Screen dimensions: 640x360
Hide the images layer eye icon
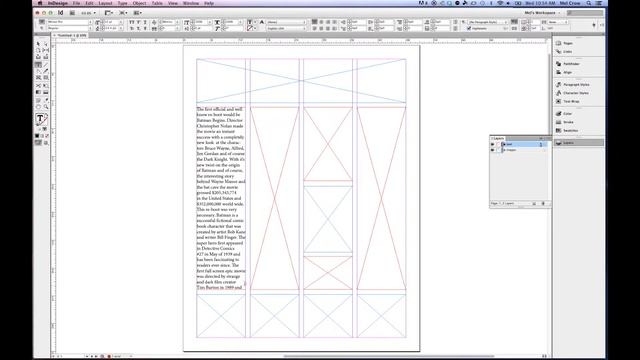(492, 150)
